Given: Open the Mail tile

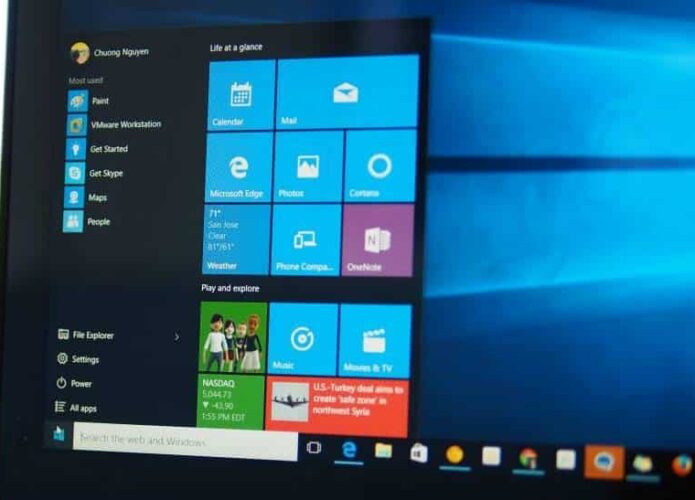Looking at the screenshot, I should pos(348,92).
